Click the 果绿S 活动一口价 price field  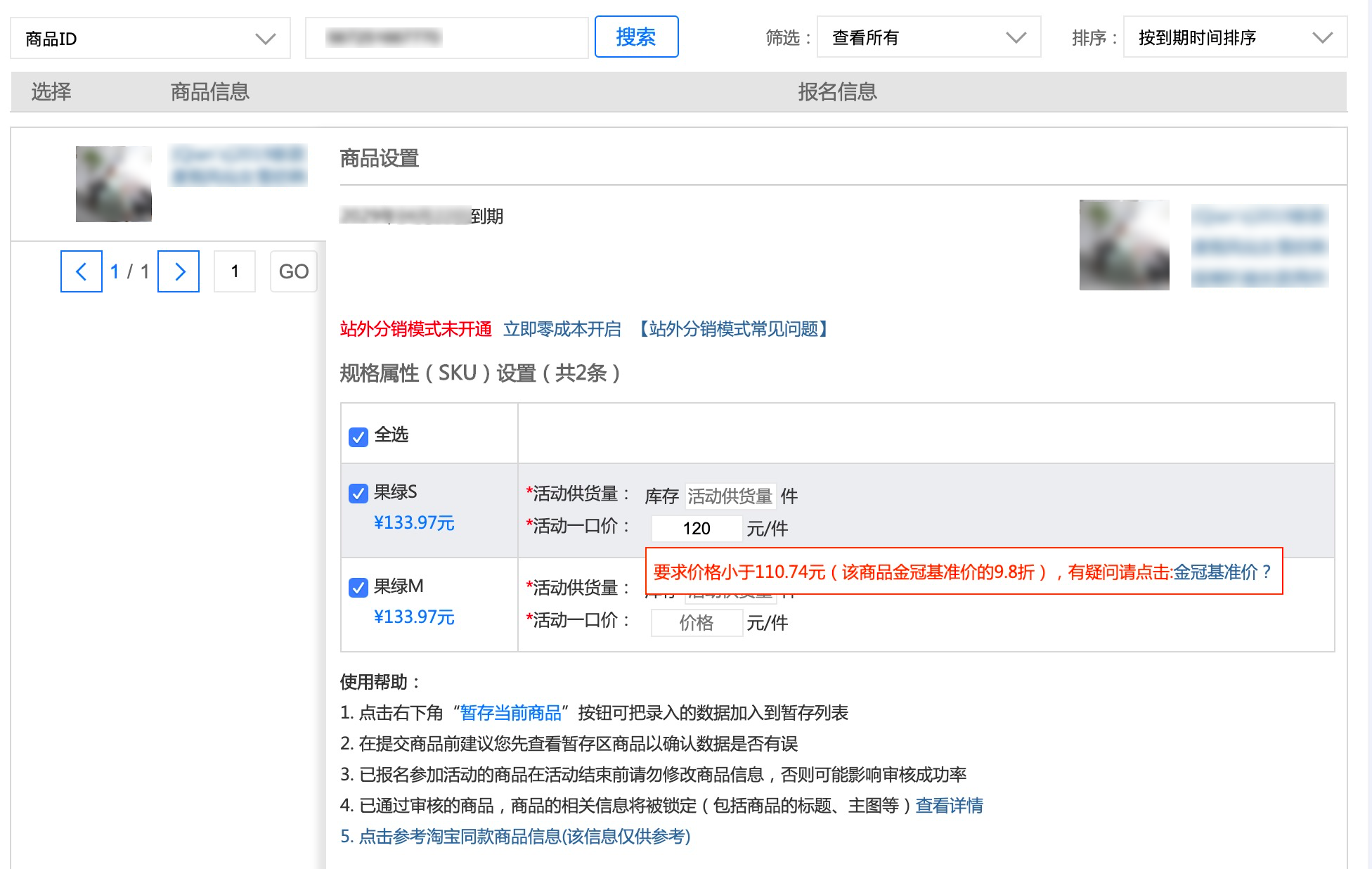coord(696,529)
